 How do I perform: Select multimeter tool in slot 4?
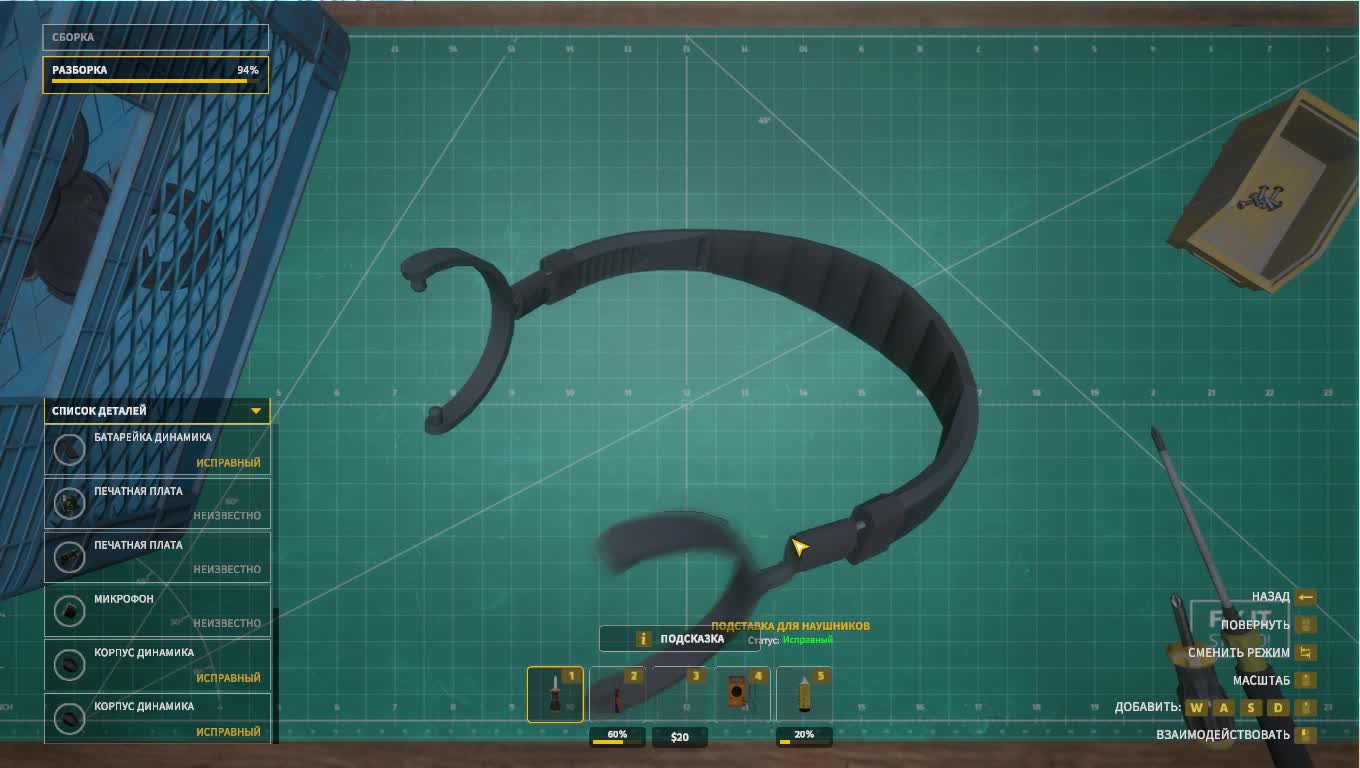742,694
